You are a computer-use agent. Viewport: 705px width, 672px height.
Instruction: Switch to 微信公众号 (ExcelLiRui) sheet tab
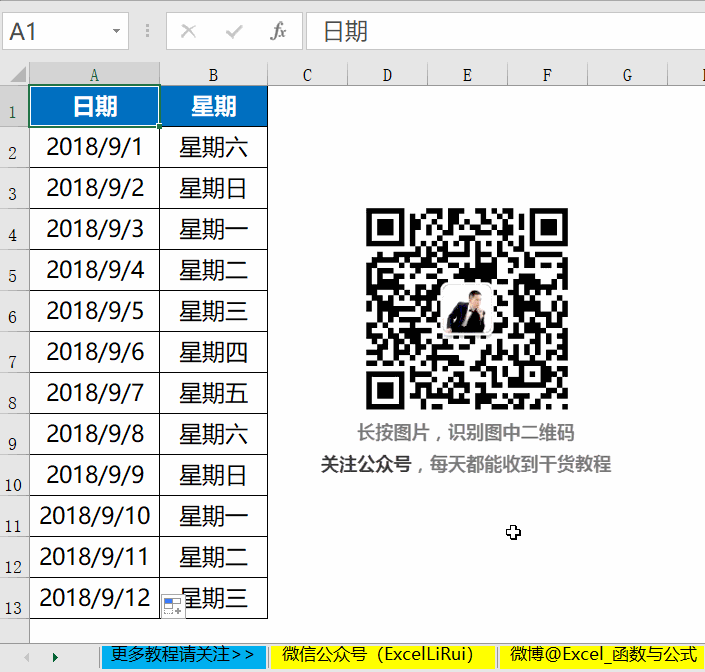pyautogui.click(x=382, y=656)
